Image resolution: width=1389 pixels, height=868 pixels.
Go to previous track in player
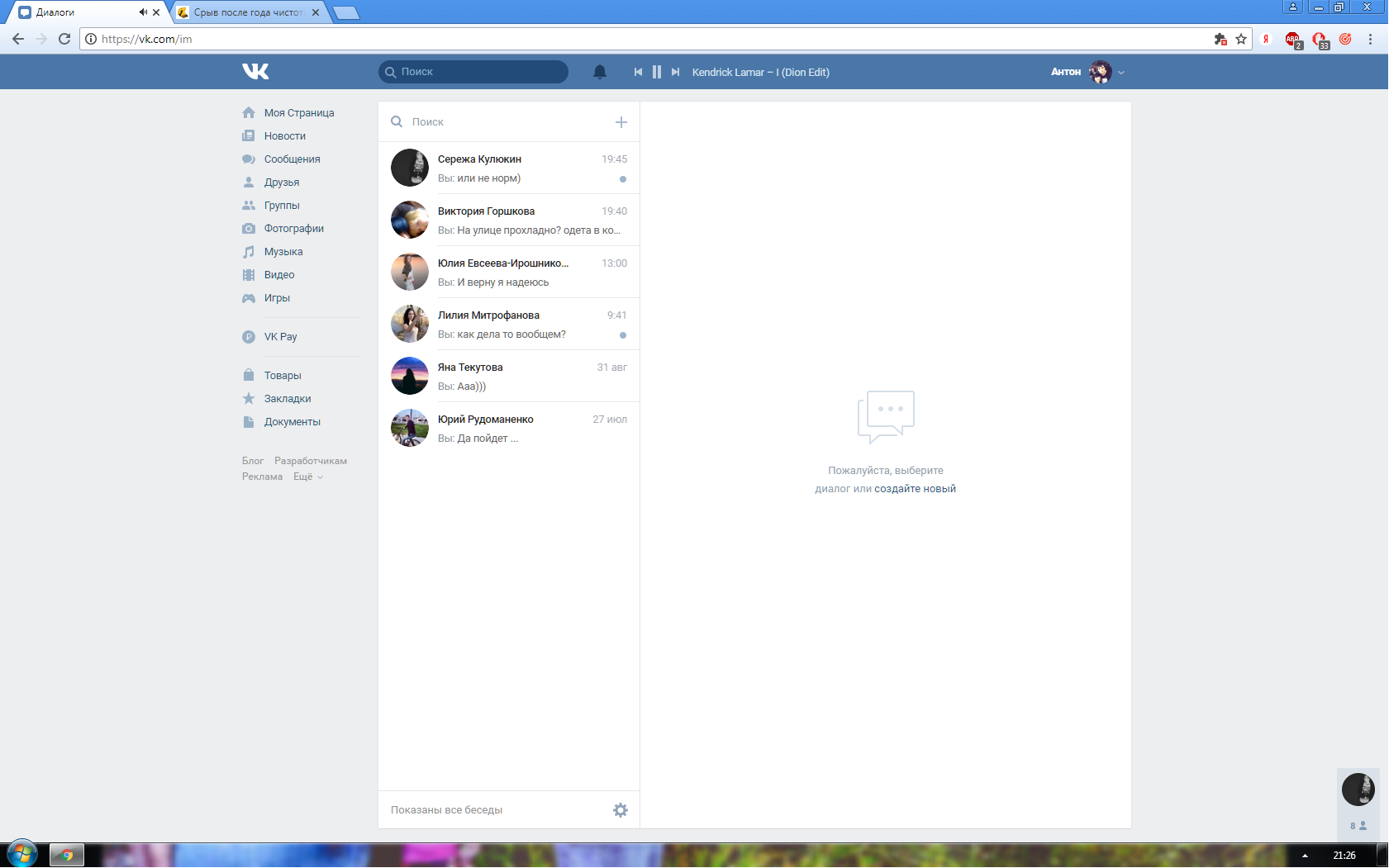[x=638, y=72]
